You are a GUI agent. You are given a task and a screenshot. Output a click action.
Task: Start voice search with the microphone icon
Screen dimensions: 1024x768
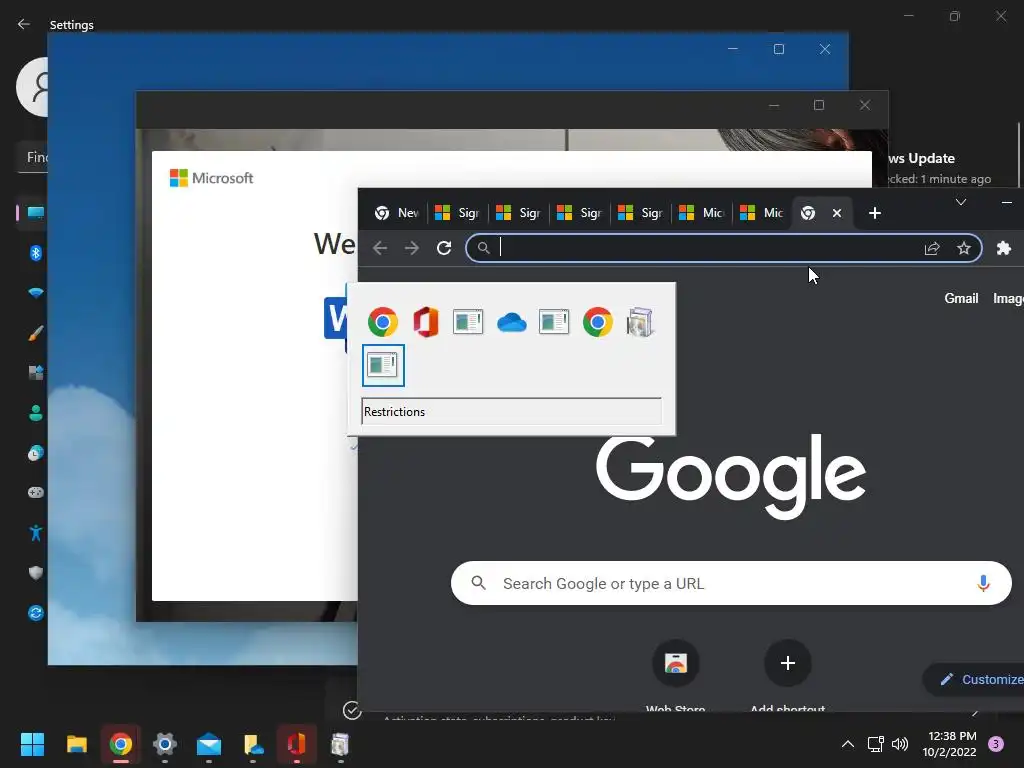point(983,583)
